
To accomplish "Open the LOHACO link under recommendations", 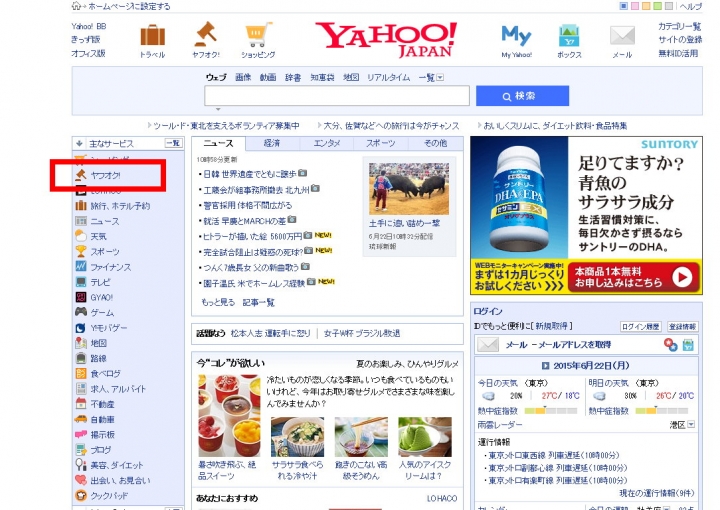I will coord(442,498).
